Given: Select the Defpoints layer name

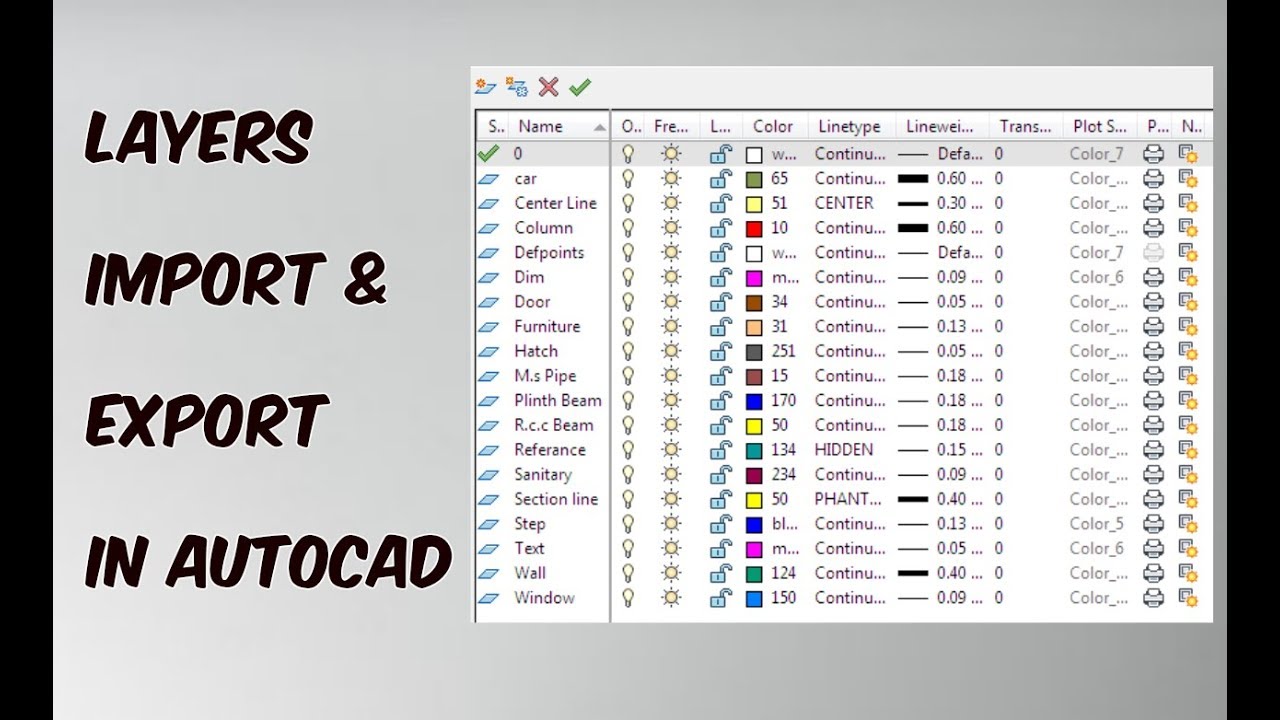Looking at the screenshot, I should coord(549,253).
